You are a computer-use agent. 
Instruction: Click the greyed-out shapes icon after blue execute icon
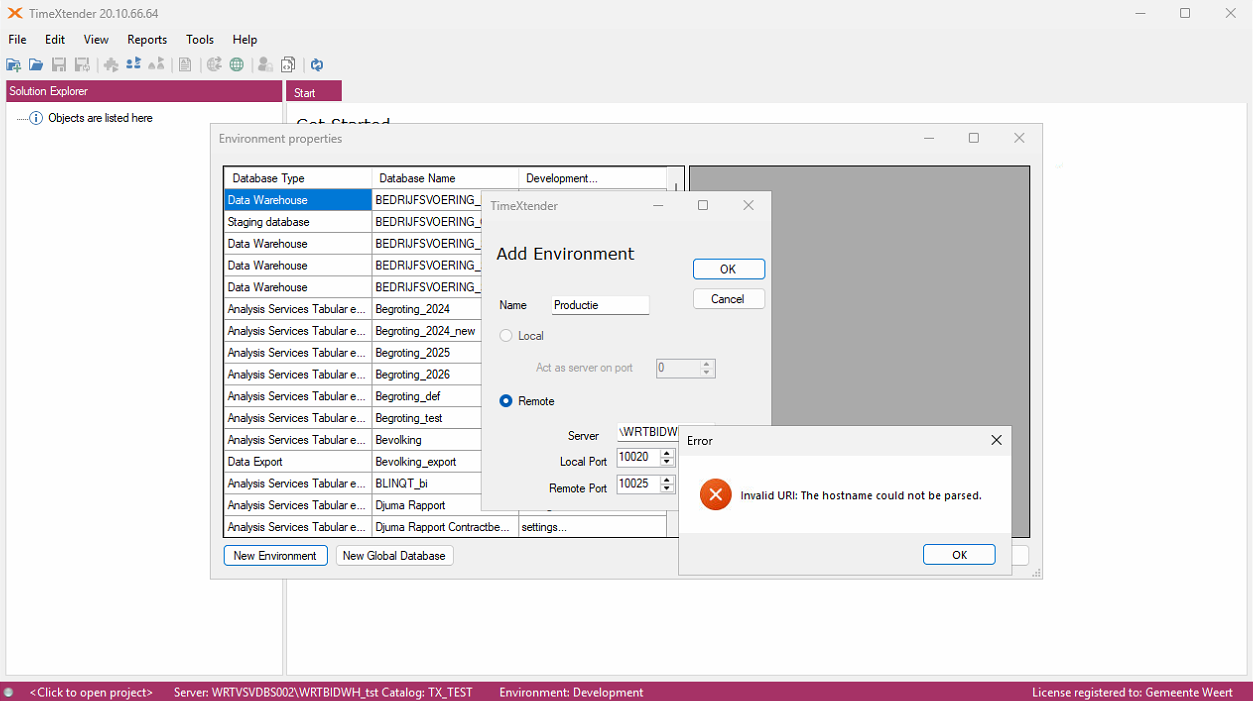156,65
